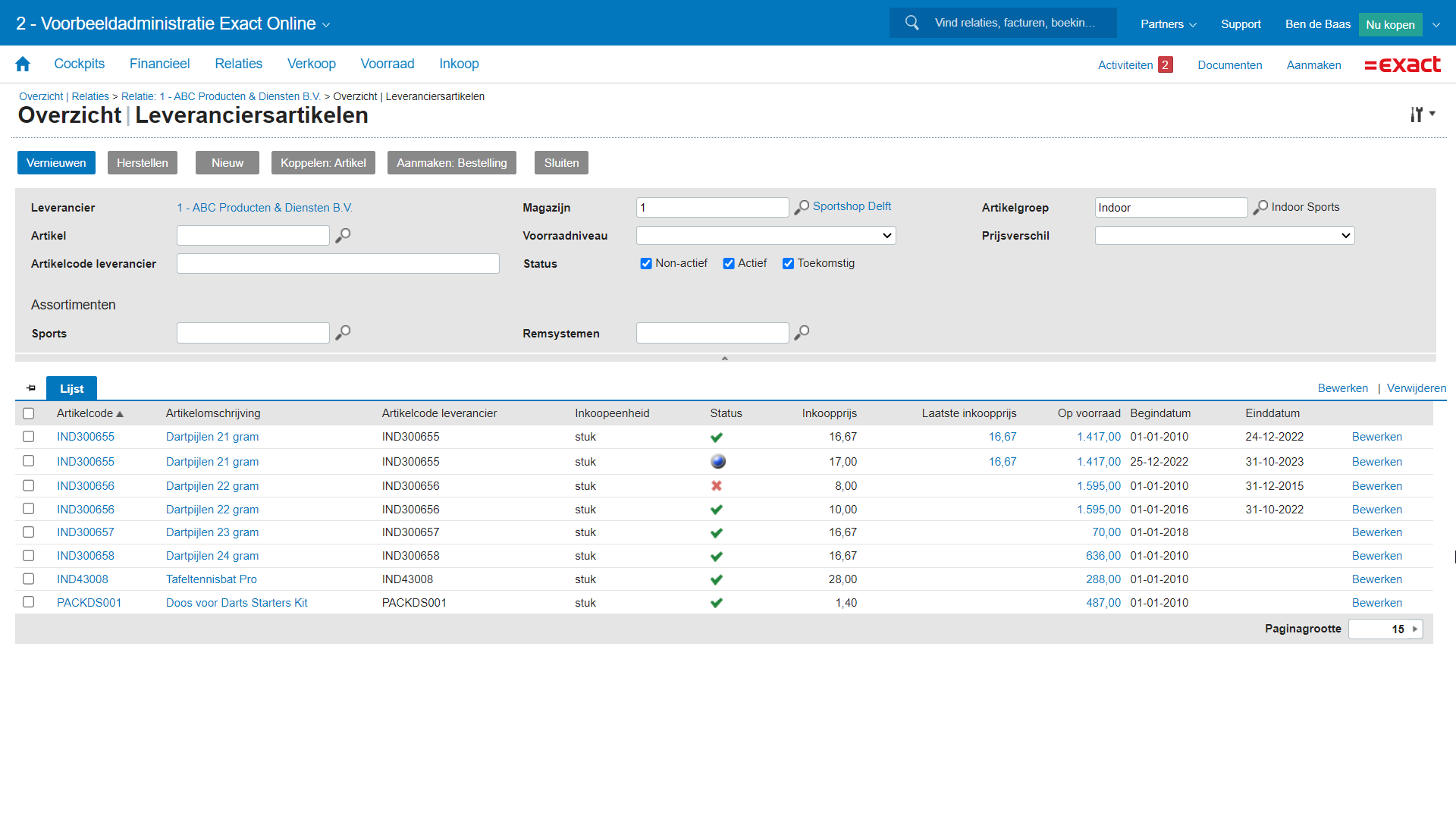This screenshot has height=819, width=1456.
Task: Open the Financieel menu
Action: 159,64
